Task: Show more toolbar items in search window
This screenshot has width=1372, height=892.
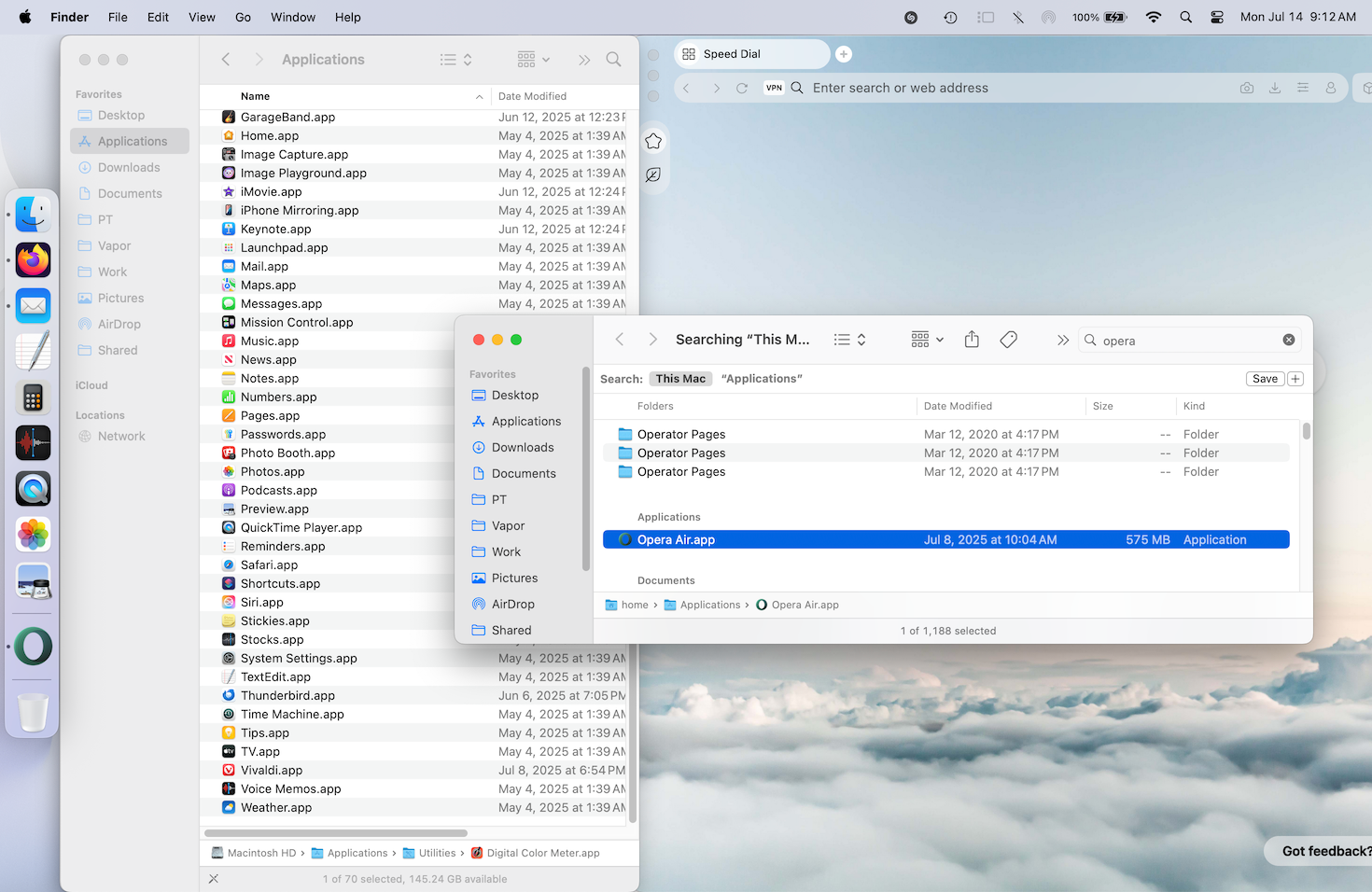Action: [x=1062, y=340]
